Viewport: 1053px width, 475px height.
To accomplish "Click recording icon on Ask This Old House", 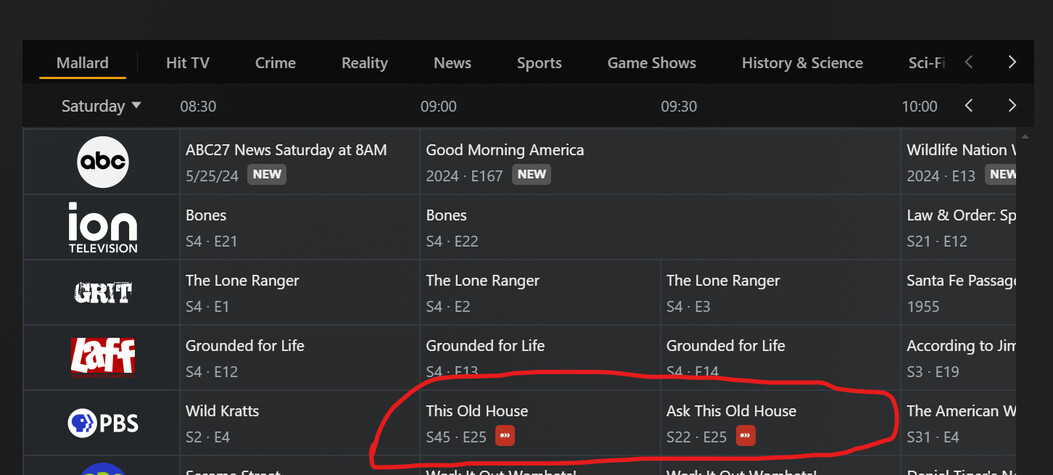I will point(745,435).
